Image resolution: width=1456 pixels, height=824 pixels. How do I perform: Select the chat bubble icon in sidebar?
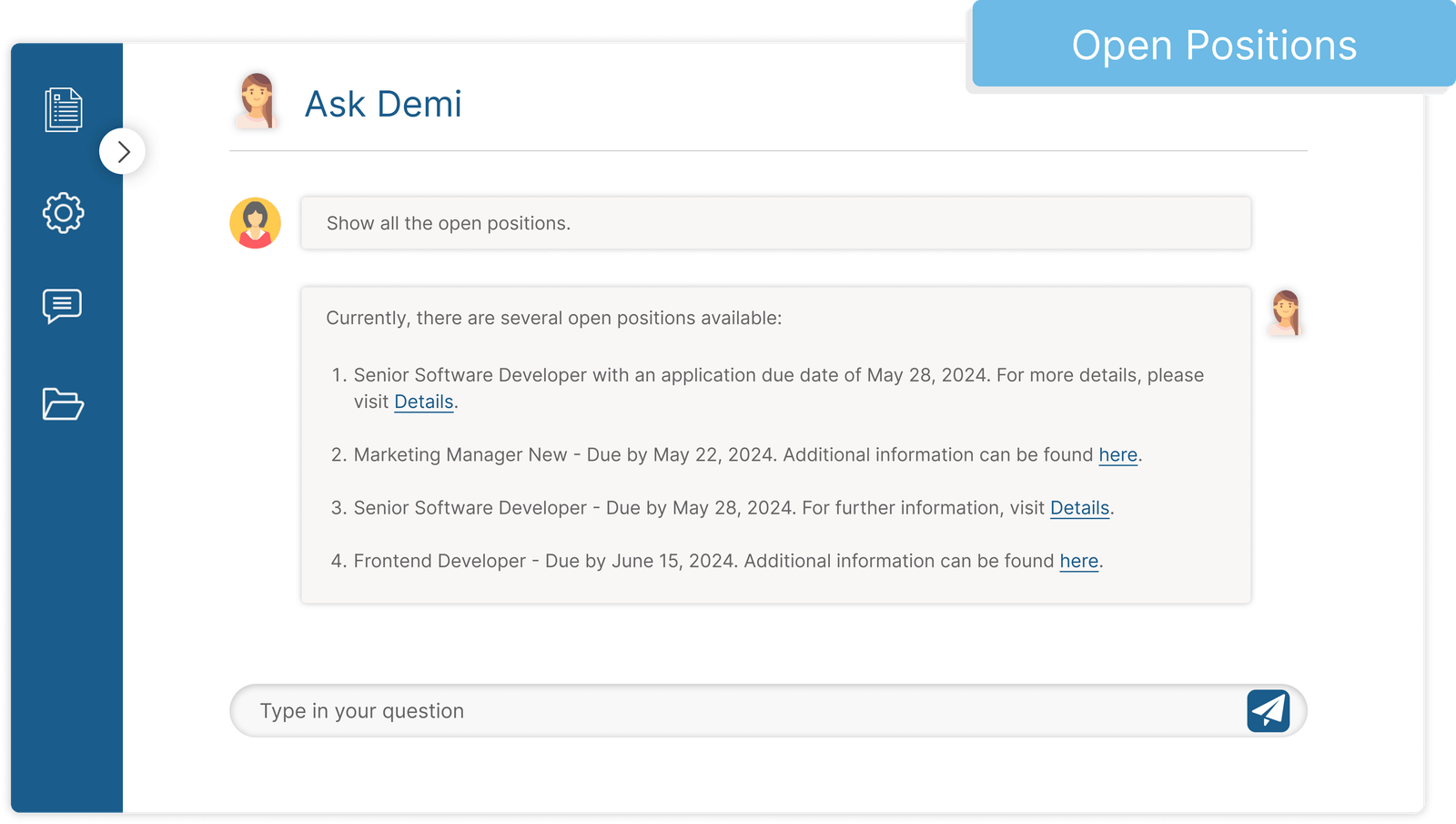tap(62, 305)
